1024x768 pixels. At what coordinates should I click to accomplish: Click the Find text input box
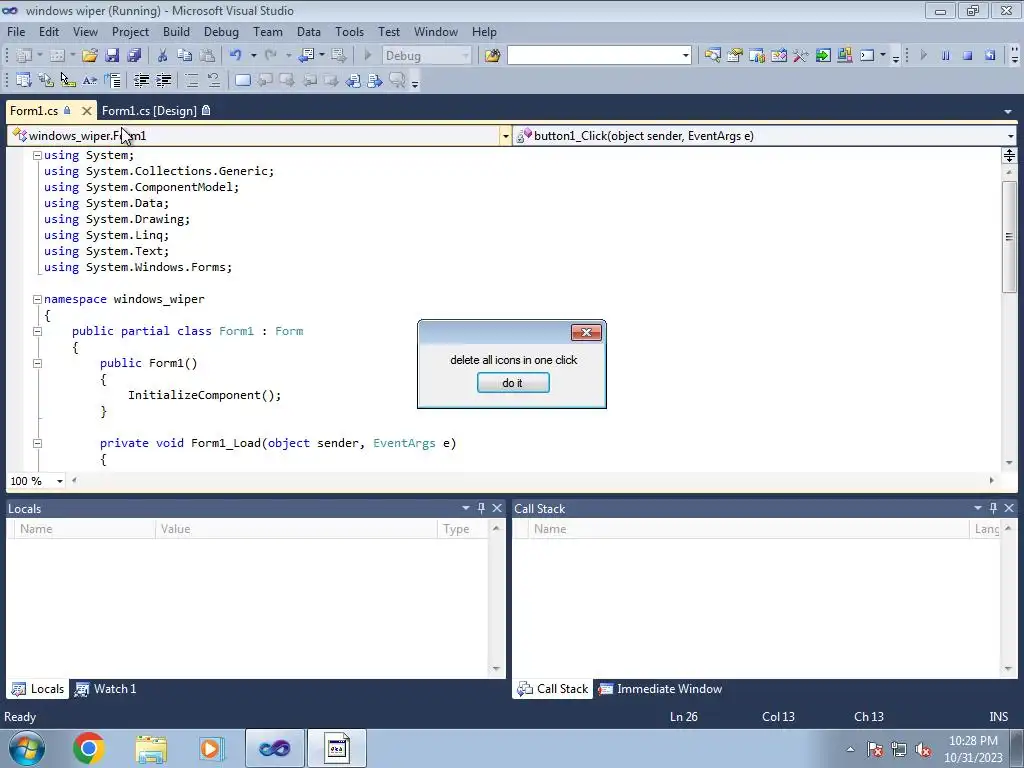[x=594, y=56]
